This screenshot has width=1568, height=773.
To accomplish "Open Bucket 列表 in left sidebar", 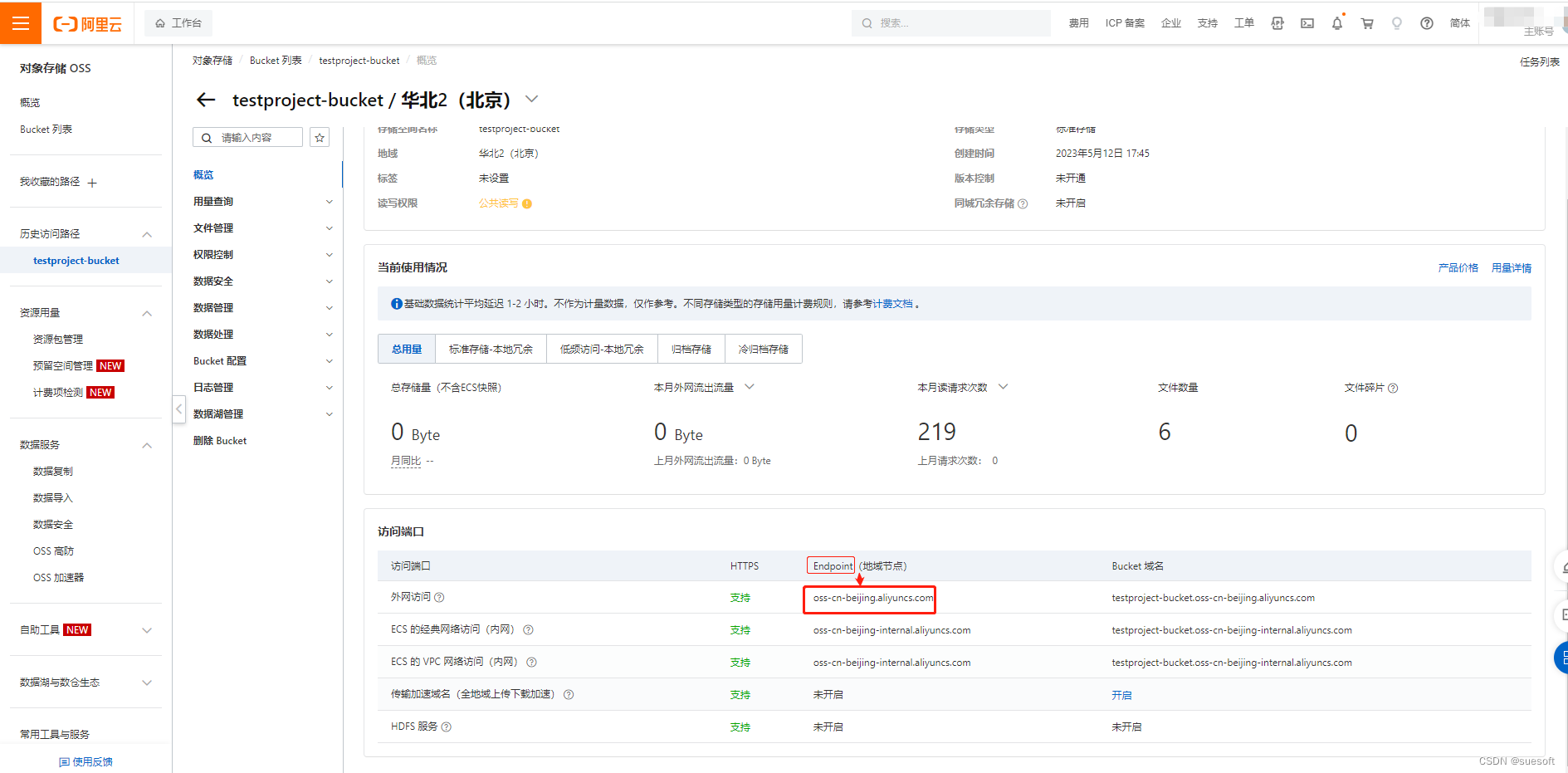I will click(46, 130).
